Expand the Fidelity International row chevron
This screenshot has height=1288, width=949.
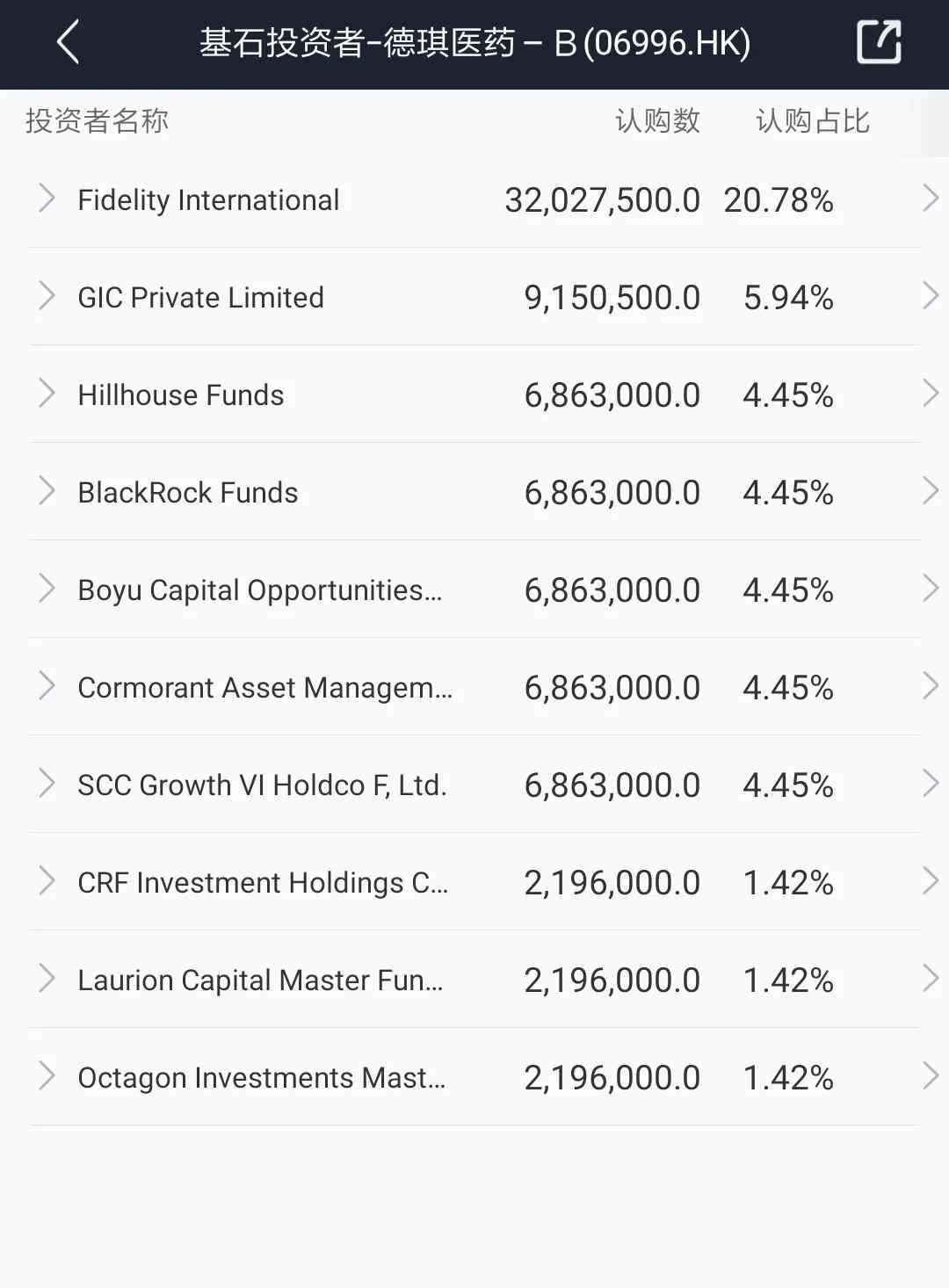point(47,199)
